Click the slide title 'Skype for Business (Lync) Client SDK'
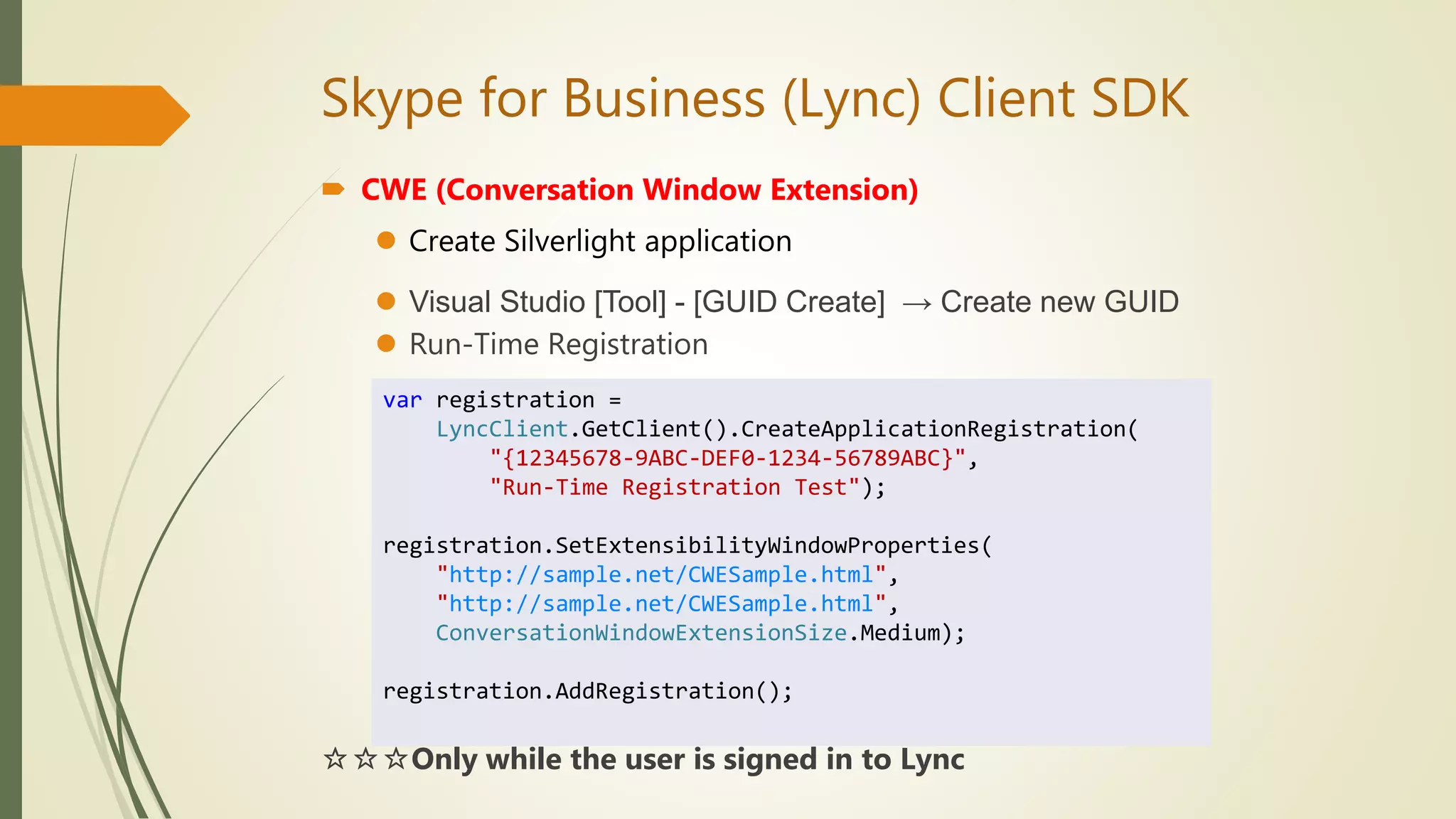1456x819 pixels. pos(755,100)
